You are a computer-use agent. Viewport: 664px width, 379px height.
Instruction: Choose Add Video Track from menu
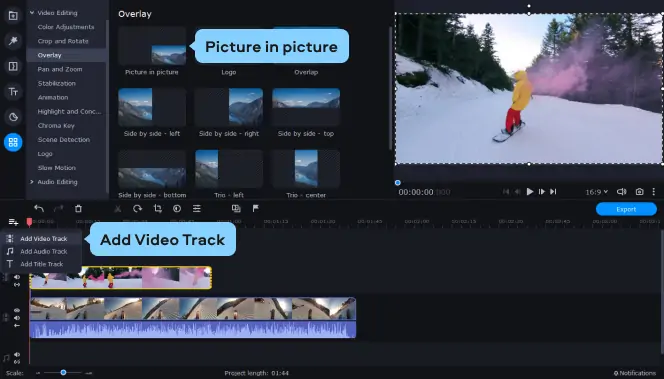point(42,238)
